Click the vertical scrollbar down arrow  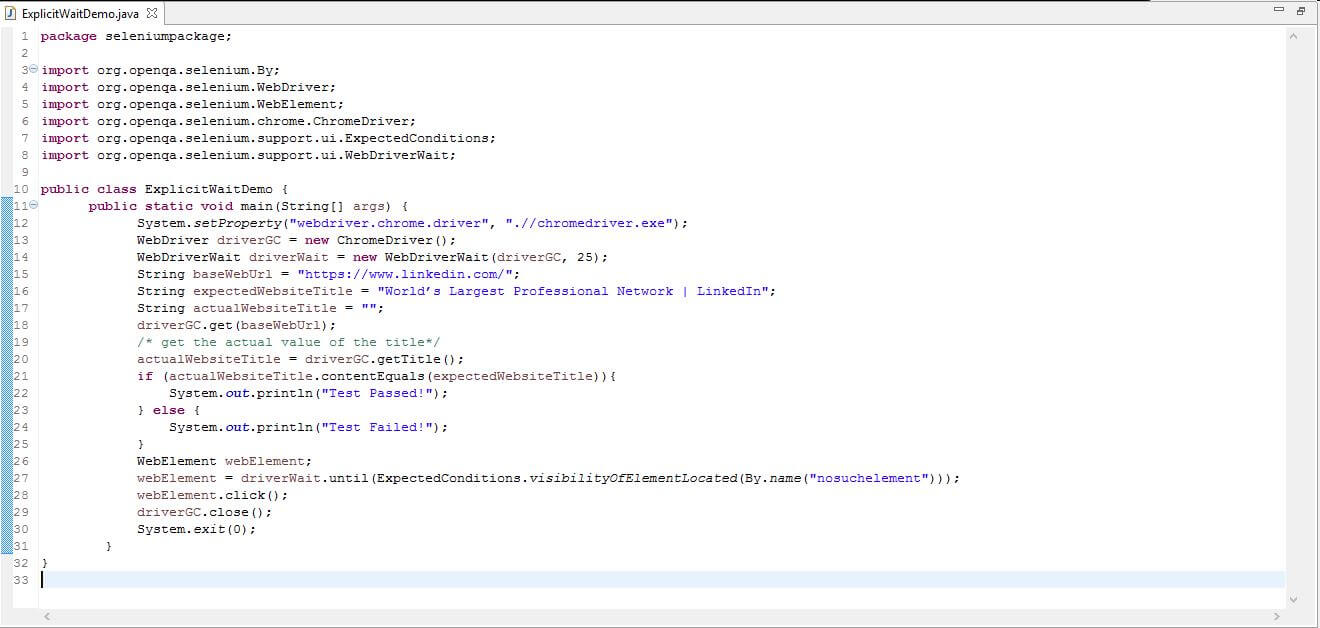click(1293, 599)
